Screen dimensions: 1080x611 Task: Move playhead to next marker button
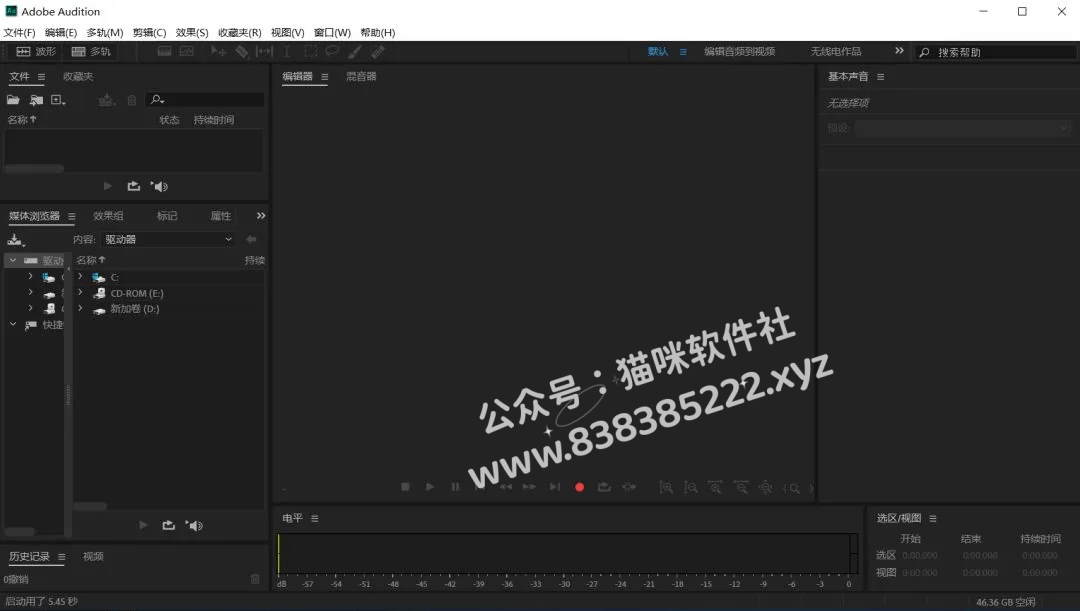pyautogui.click(x=554, y=487)
